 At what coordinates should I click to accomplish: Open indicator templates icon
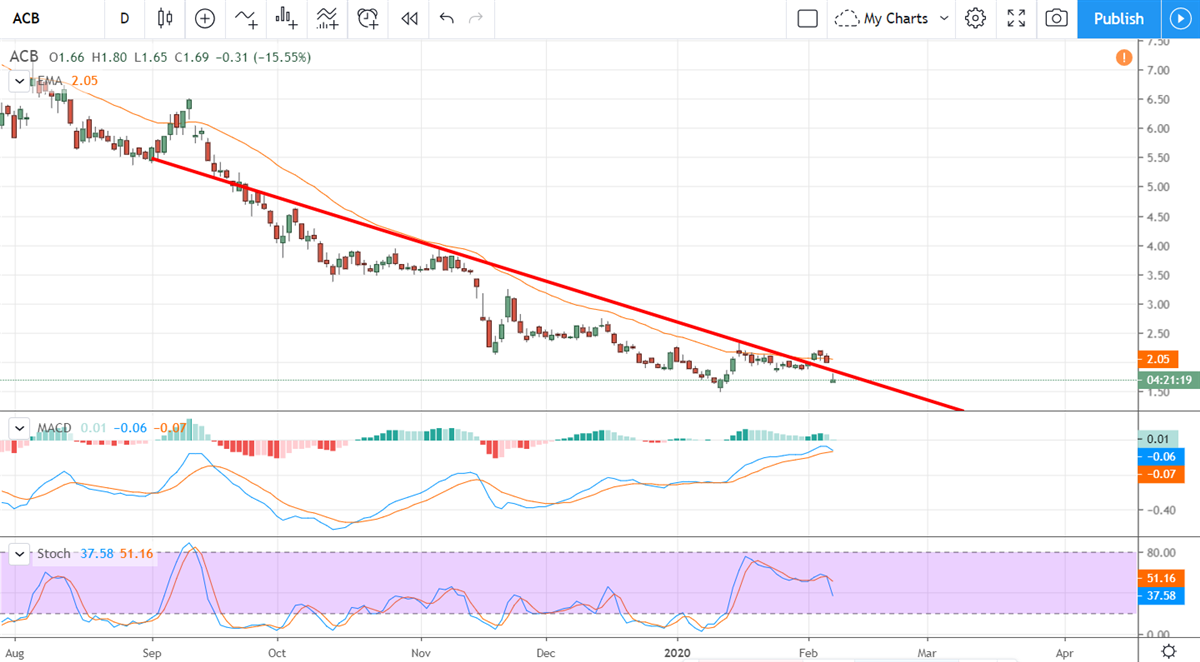click(x=327, y=18)
